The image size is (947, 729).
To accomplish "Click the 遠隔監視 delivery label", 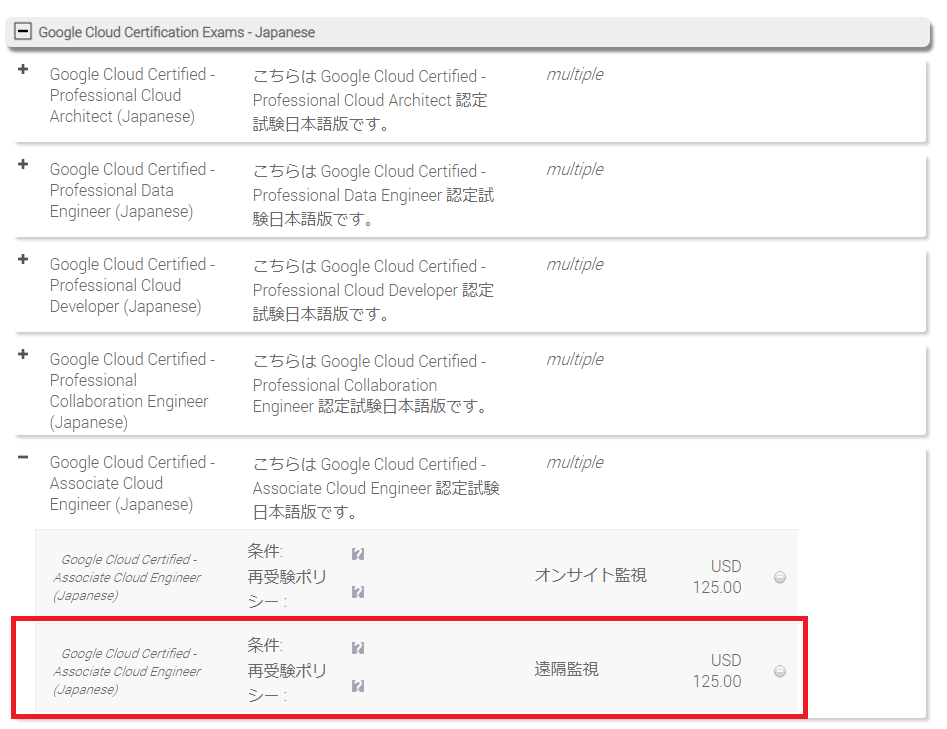I will click(567, 669).
